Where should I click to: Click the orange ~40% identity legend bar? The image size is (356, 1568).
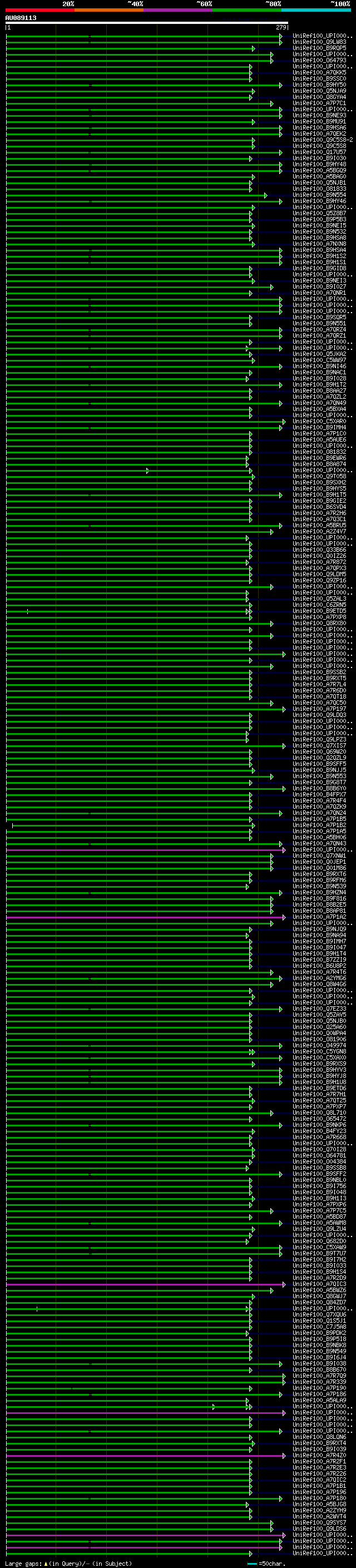(x=109, y=10)
